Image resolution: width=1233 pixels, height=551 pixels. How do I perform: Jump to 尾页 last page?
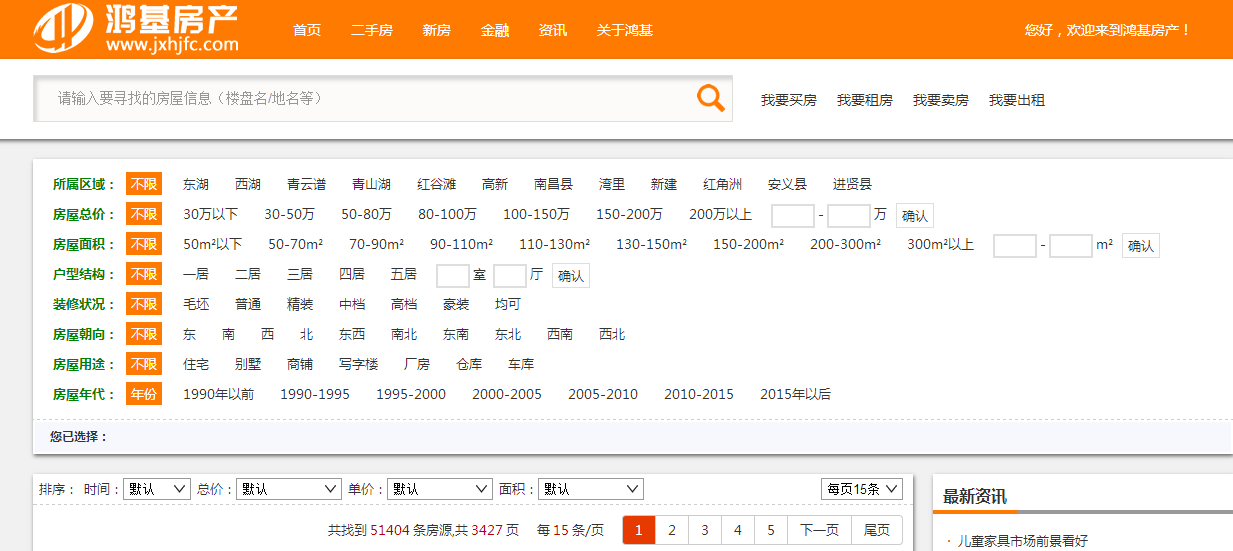[876, 530]
